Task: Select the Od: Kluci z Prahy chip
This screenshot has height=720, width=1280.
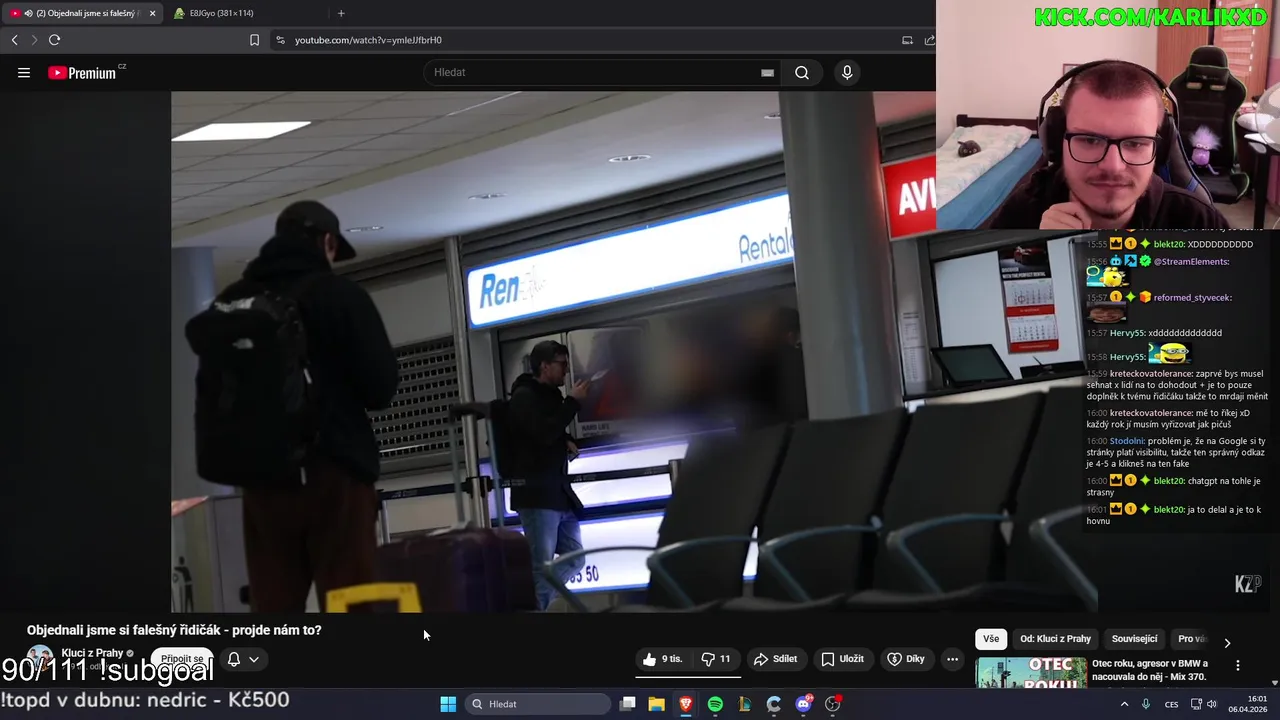Action: pos(1055,639)
